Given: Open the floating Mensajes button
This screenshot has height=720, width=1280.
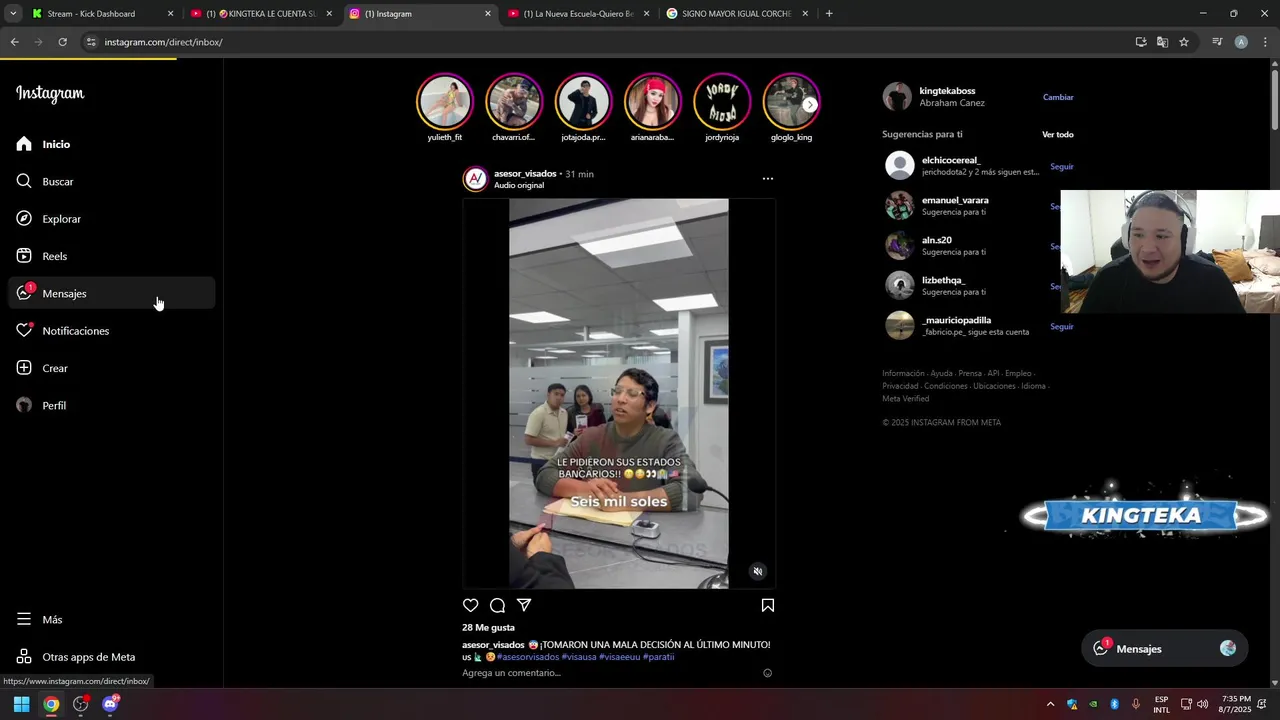Looking at the screenshot, I should point(1164,648).
